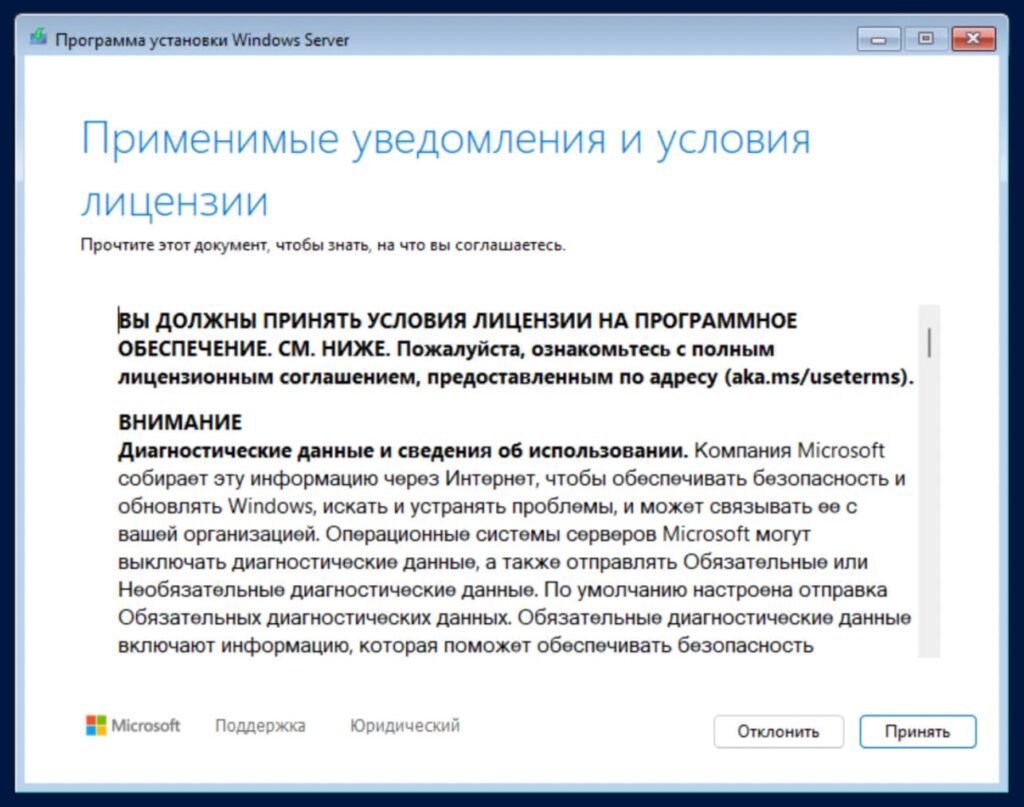Click the line starting 'ВЫ ДОЛЖНЫ ПРИНЯТЬ УСЛОВИЯ'
The image size is (1024, 807).
coord(458,321)
